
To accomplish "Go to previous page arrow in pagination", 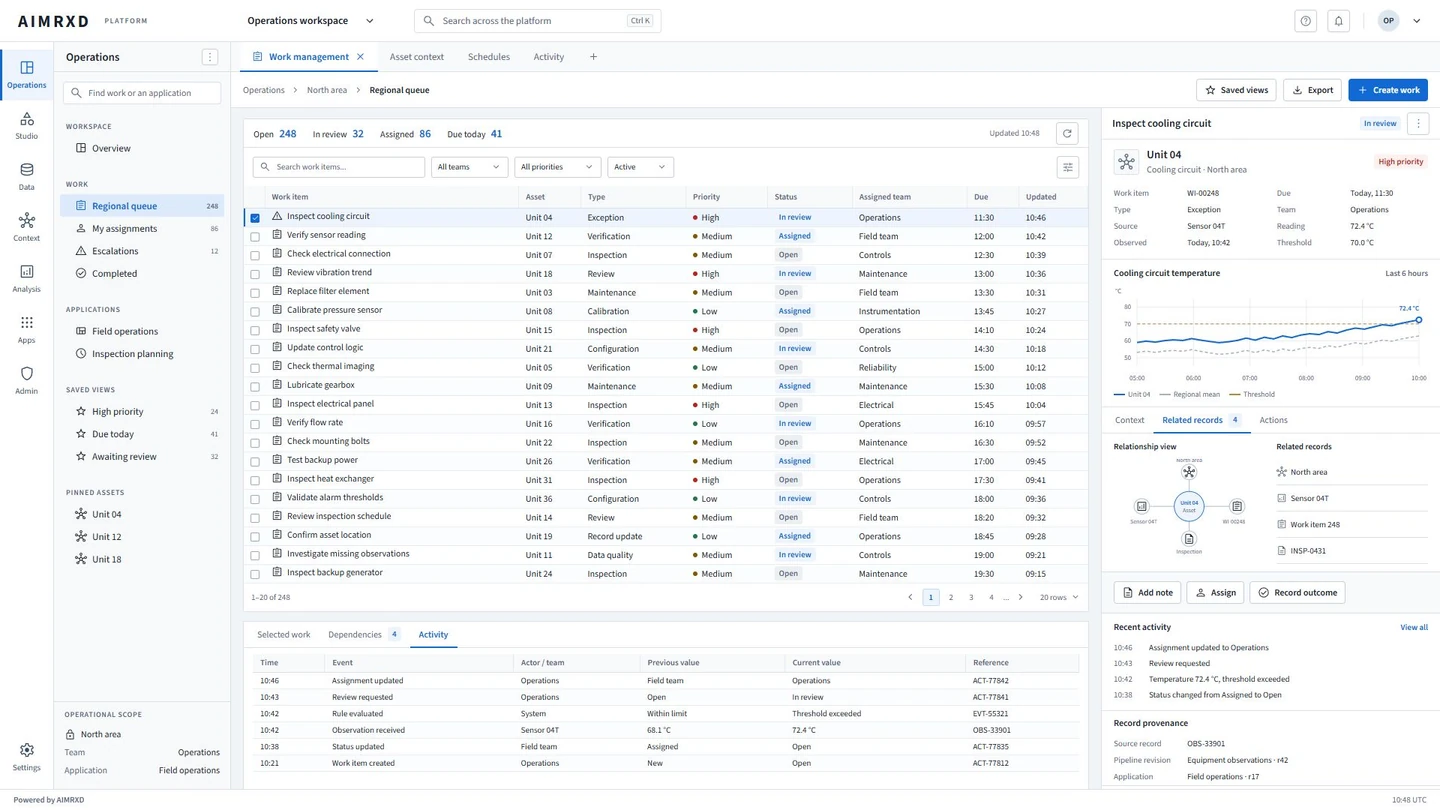I will coord(910,597).
